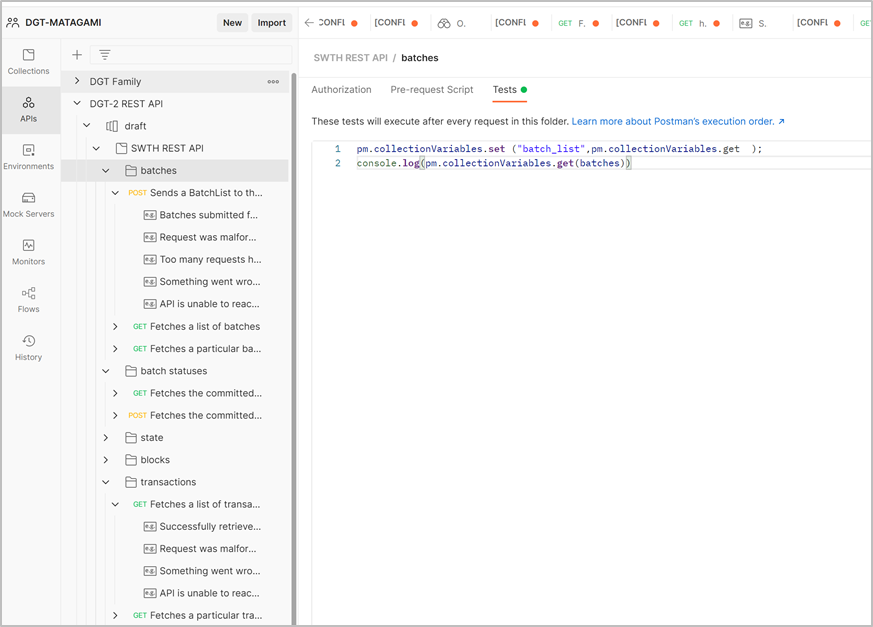Expand POST Fetches the committed... request
Viewport: 873px width, 627px height.
tap(115, 415)
